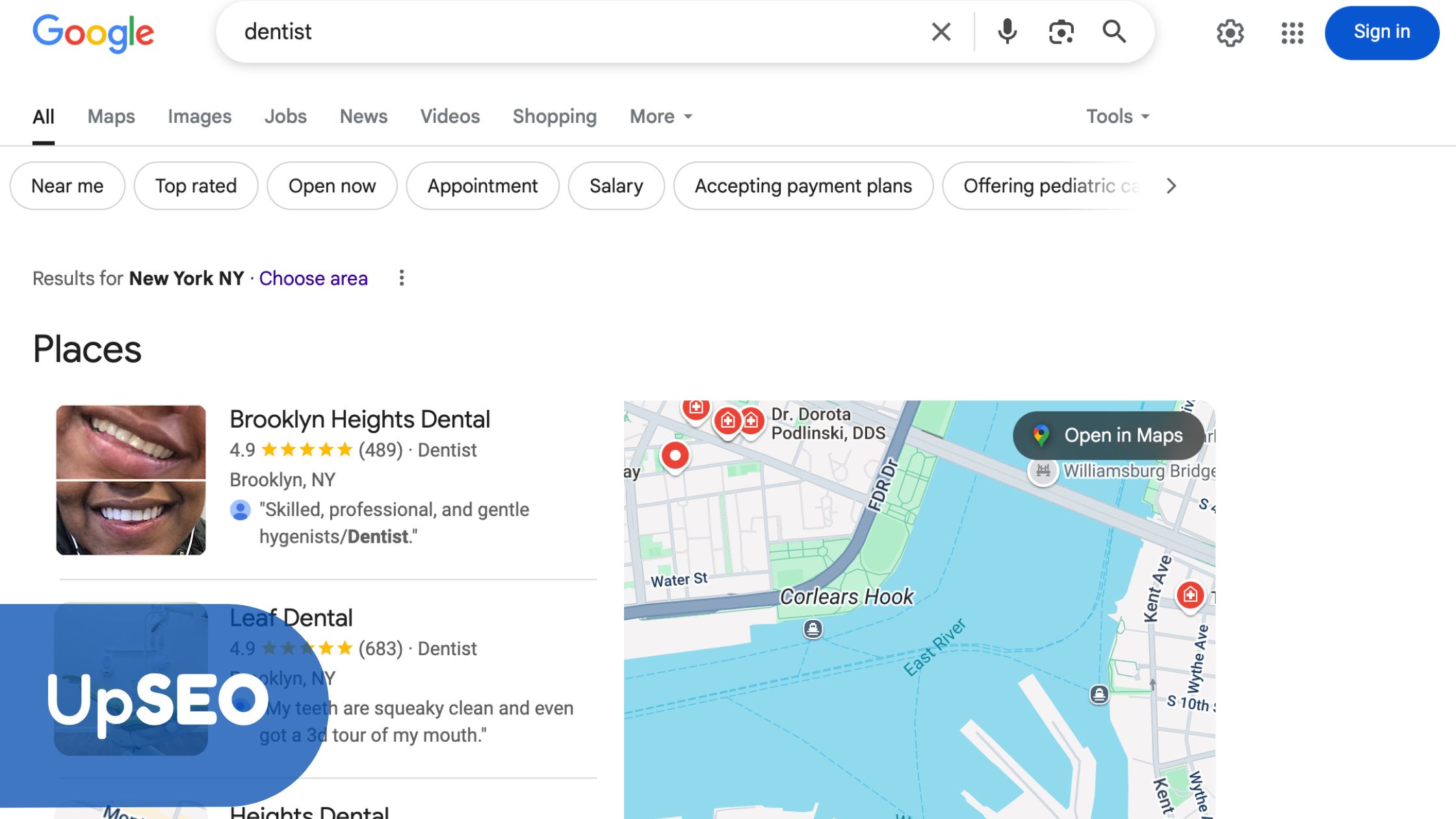
Task: Click the Corlears Hook label on map
Action: (846, 597)
